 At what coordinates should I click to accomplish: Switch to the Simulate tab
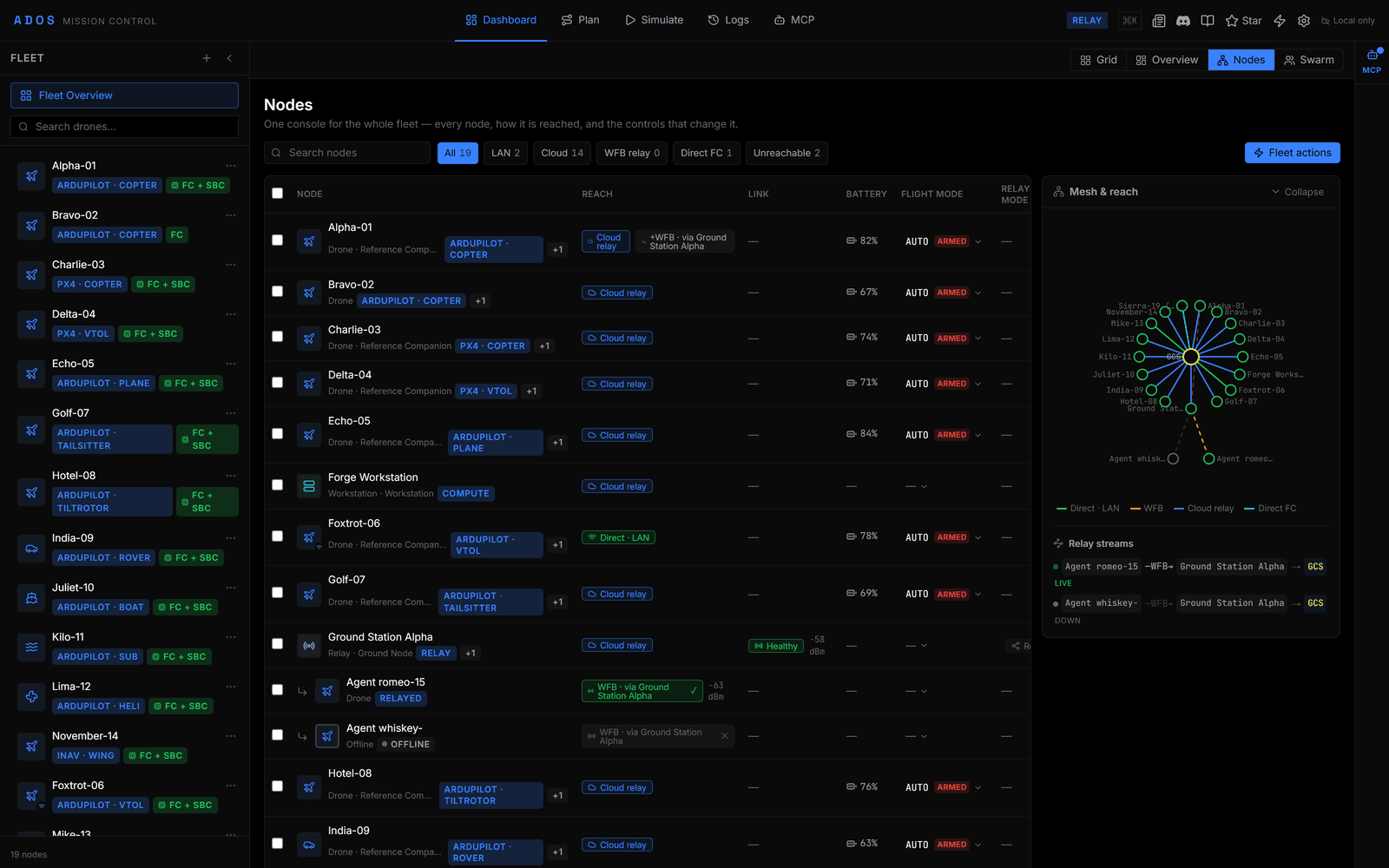click(654, 20)
